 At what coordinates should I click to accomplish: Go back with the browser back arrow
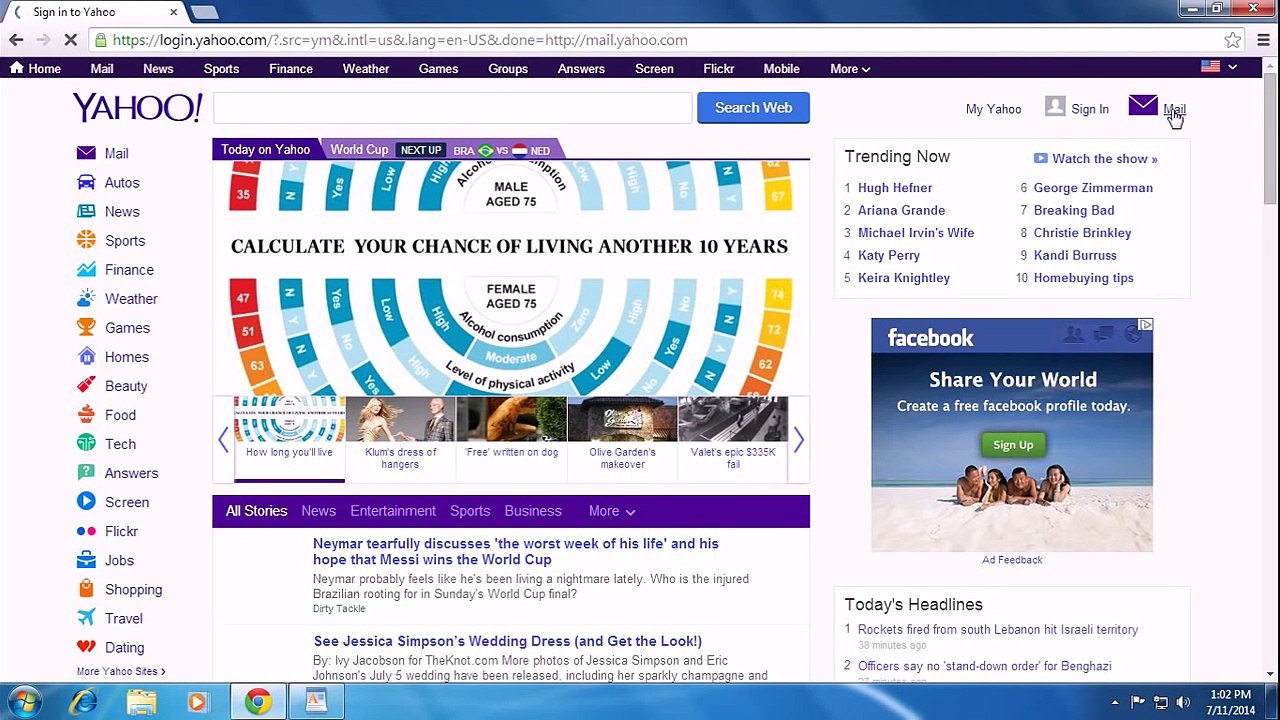(16, 40)
